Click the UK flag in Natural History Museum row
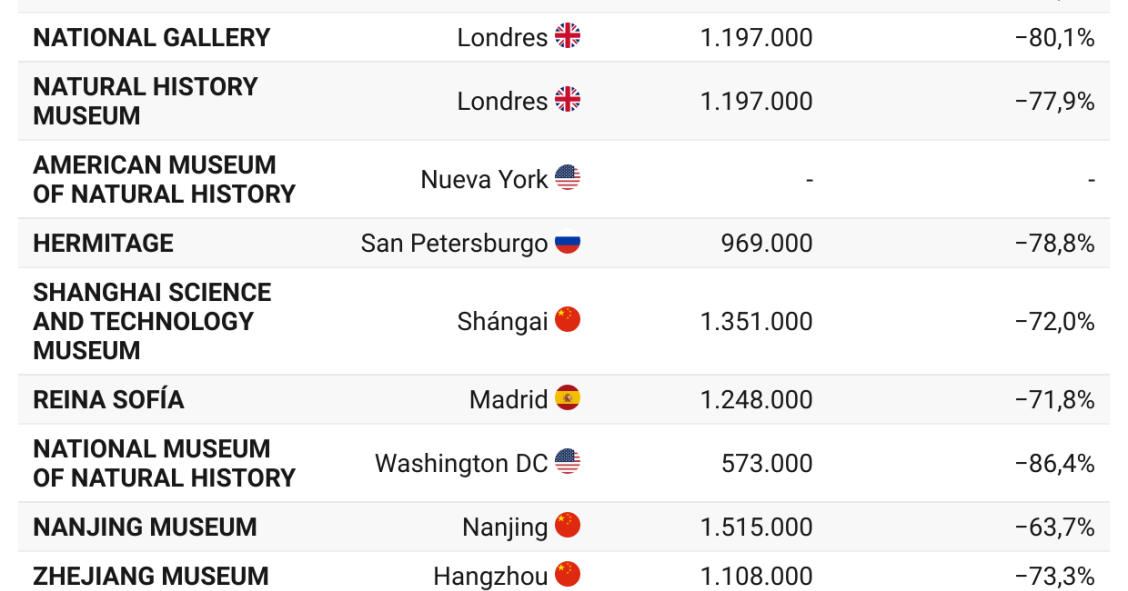This screenshot has height=591, width=1128. pyautogui.click(x=567, y=100)
